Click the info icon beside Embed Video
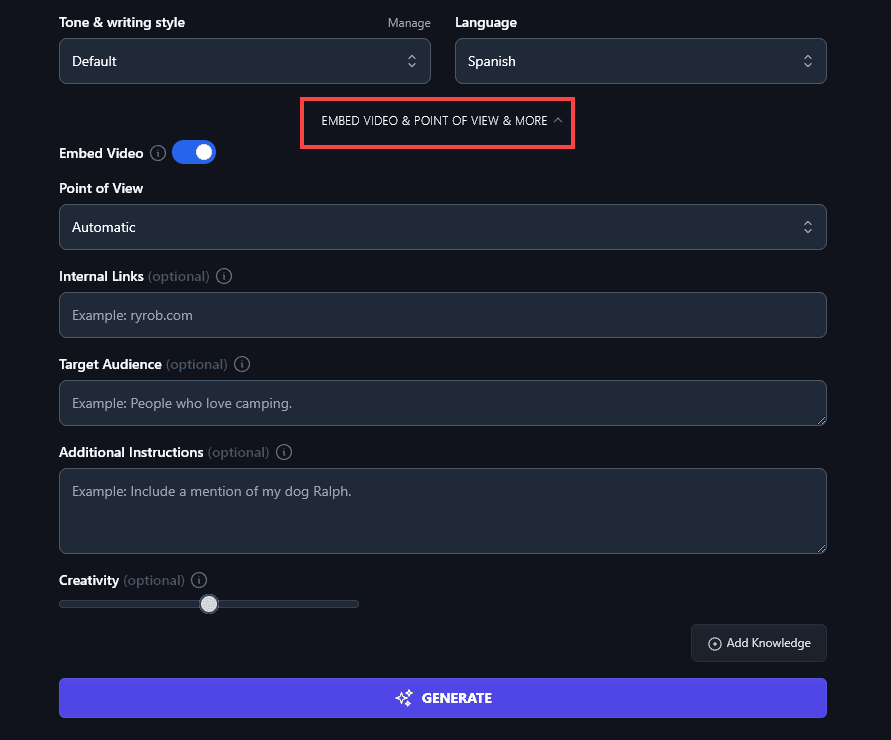 [158, 153]
